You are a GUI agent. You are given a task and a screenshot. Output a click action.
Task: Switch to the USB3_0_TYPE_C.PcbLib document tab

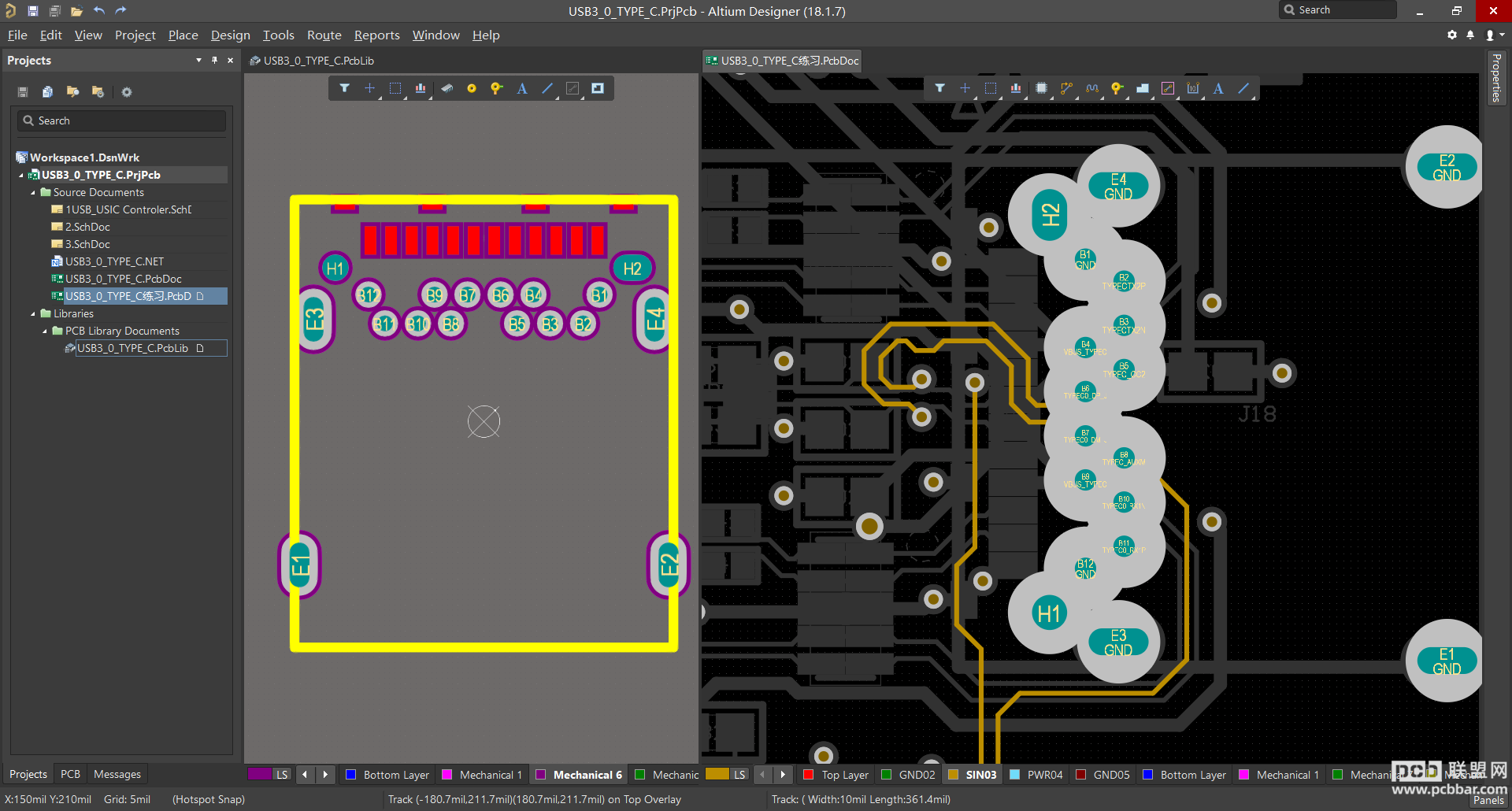click(x=312, y=61)
